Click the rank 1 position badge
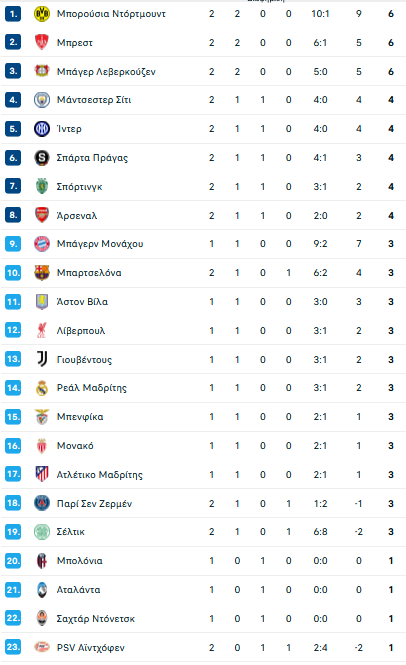 click(13, 14)
